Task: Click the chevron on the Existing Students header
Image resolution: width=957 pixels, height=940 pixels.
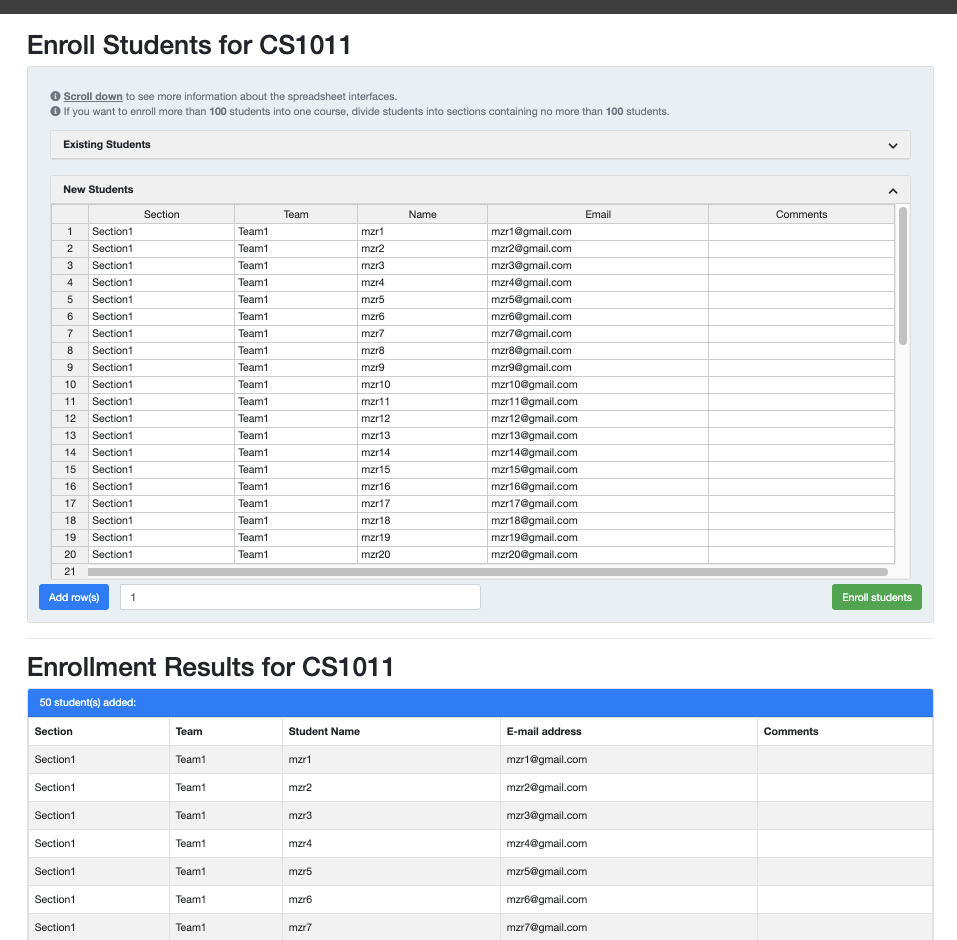Action: tap(892, 145)
